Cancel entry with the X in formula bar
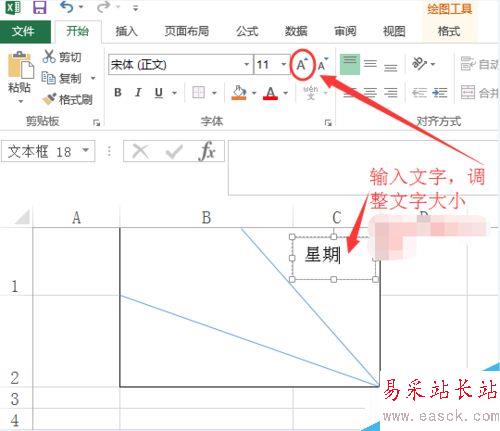Image resolution: width=500 pixels, height=431 pixels. point(140,152)
